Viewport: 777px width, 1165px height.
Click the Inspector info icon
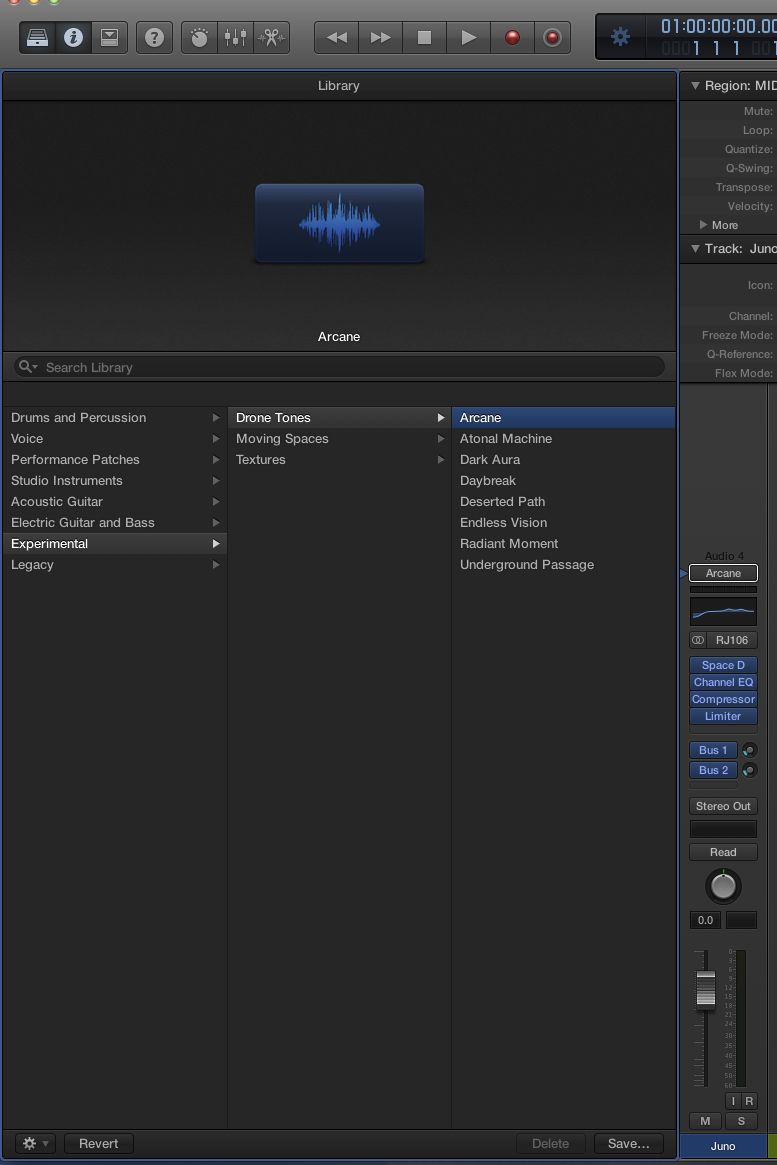click(x=73, y=38)
